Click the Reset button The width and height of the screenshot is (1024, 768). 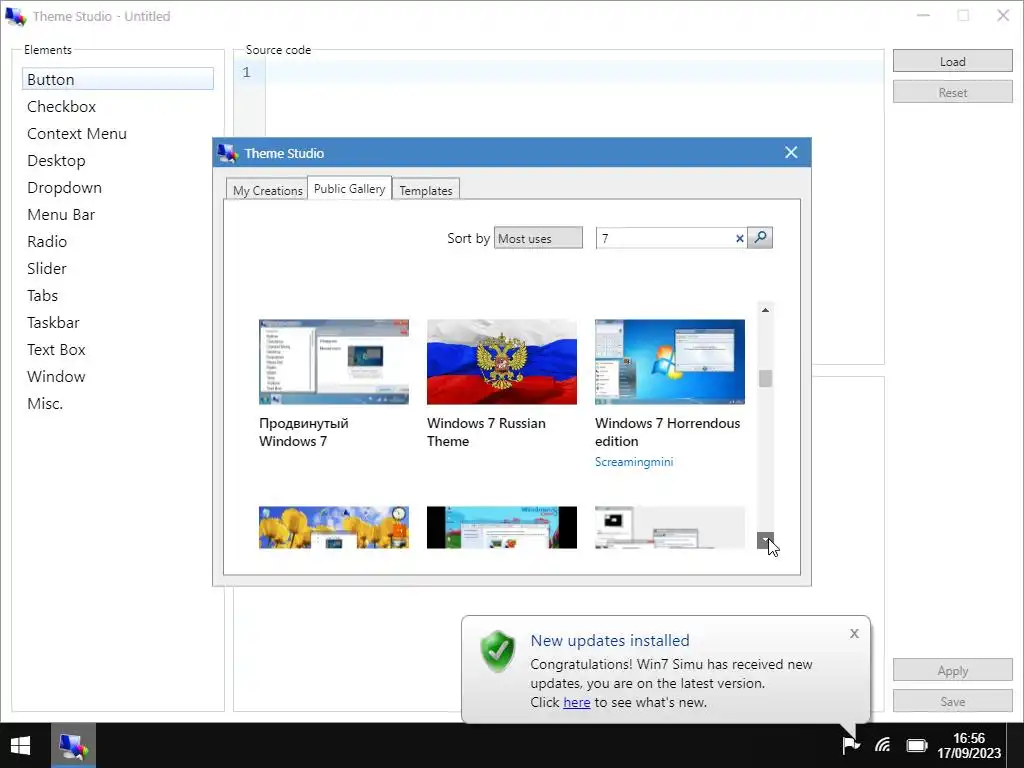tap(952, 92)
